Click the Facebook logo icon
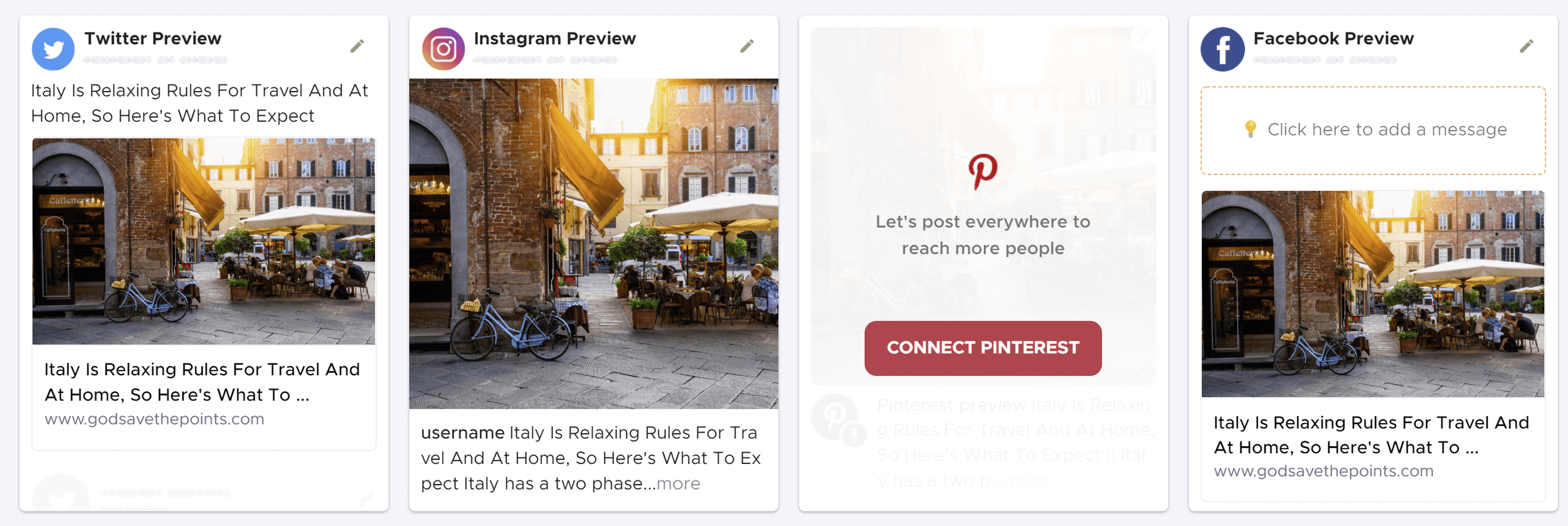The image size is (1568, 526). coord(1222,49)
